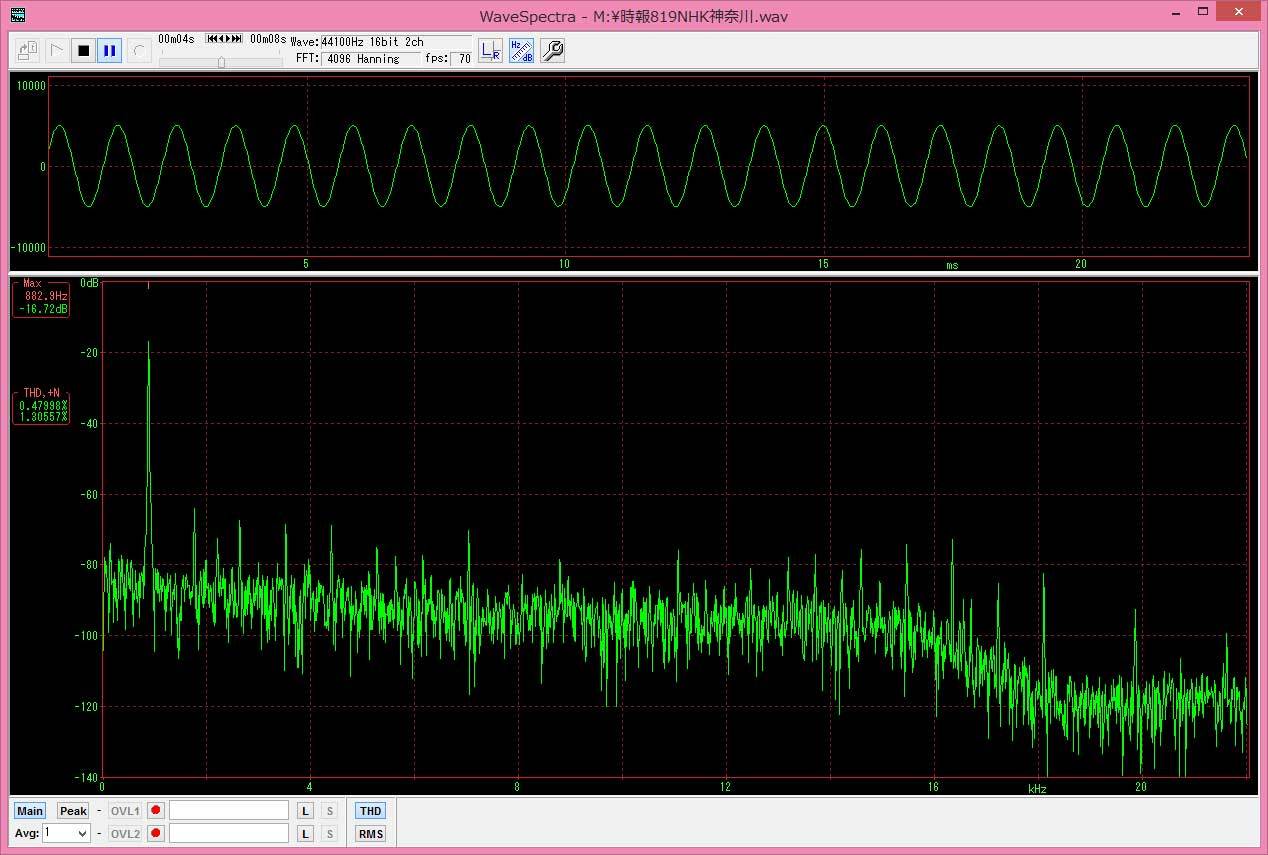The height and width of the screenshot is (855, 1268).
Task: Click the red record dot next to OVL2
Action: pos(156,834)
